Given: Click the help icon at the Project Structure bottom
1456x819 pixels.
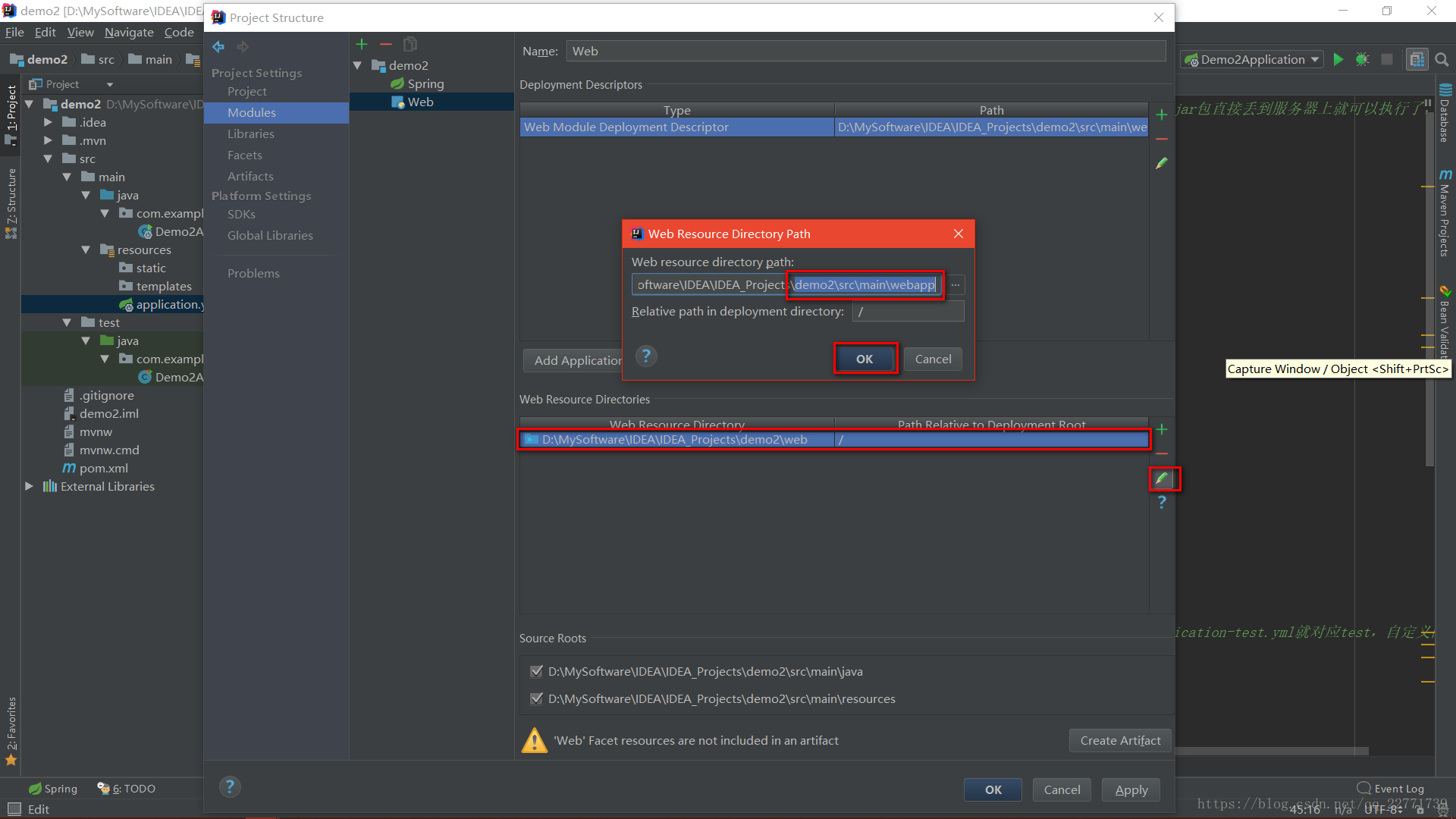Looking at the screenshot, I should (230, 787).
